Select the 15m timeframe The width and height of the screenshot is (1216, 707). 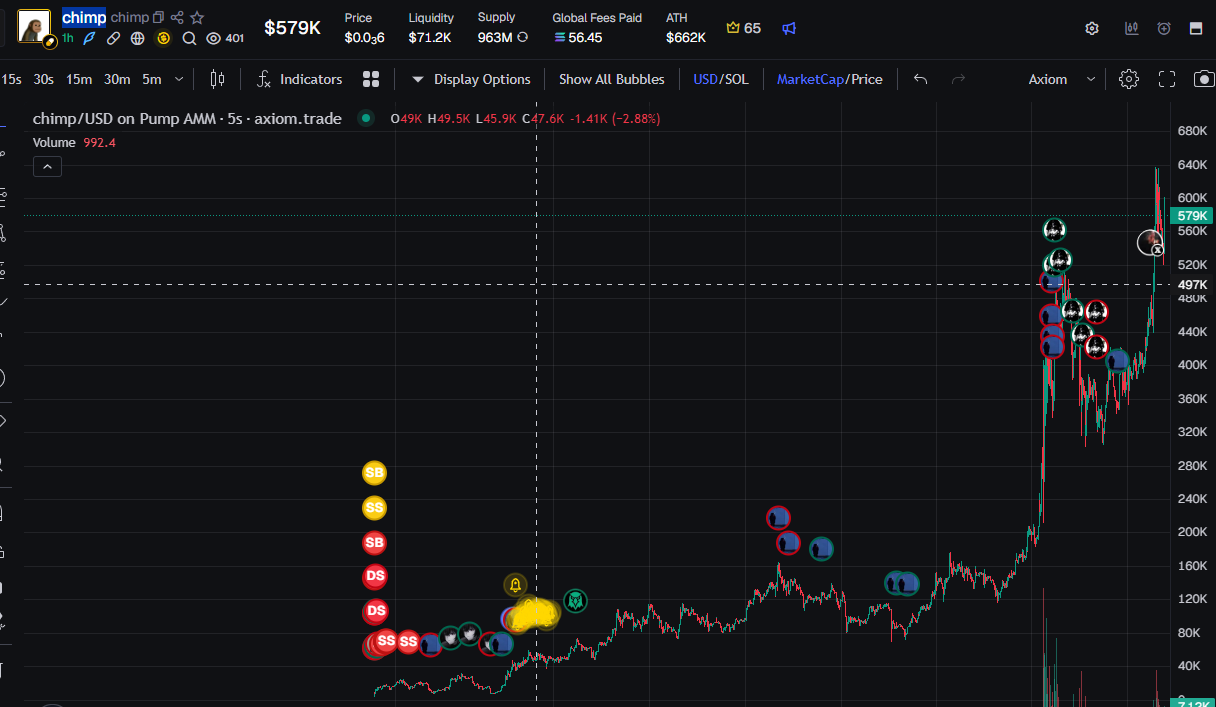79,79
